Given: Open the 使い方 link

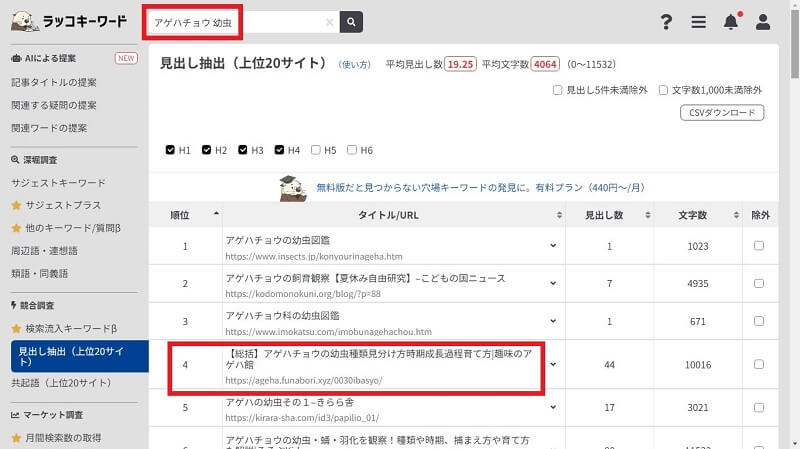Looking at the screenshot, I should click(x=356, y=64).
